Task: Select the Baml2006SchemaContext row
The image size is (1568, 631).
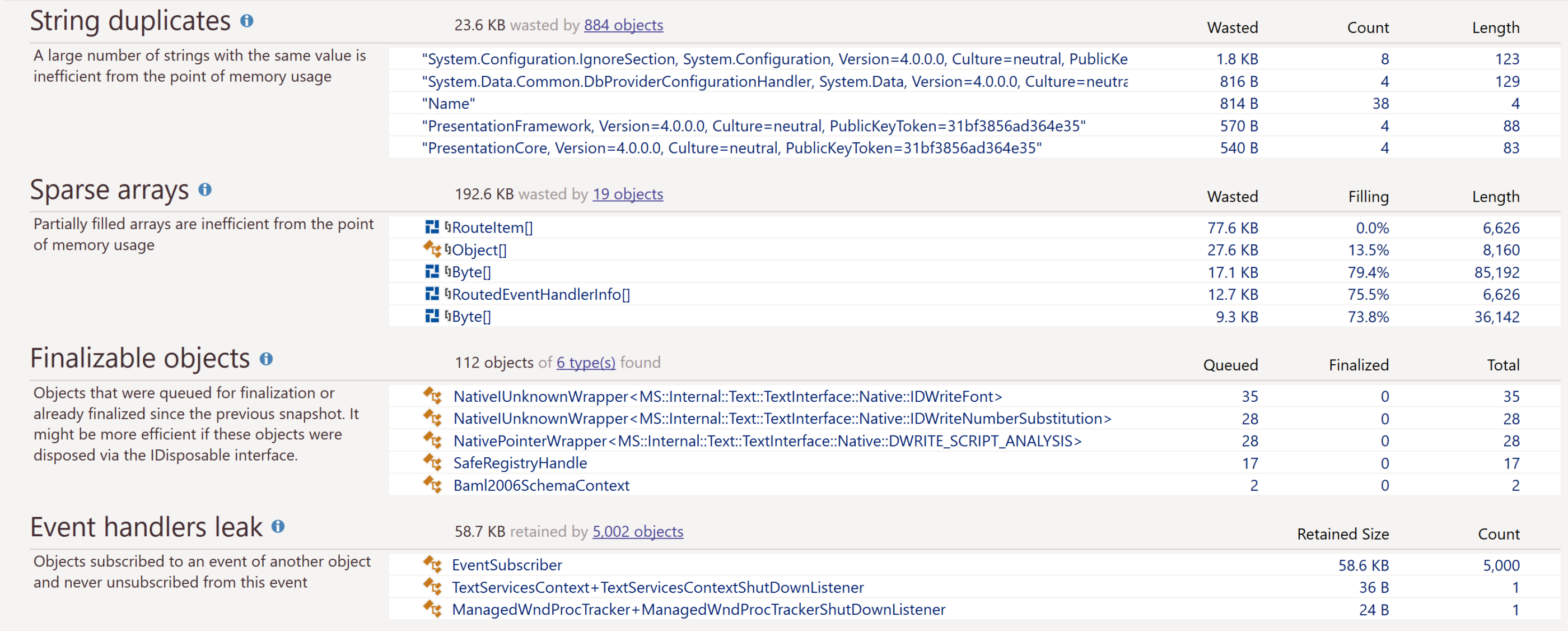Action: pyautogui.click(x=974, y=485)
